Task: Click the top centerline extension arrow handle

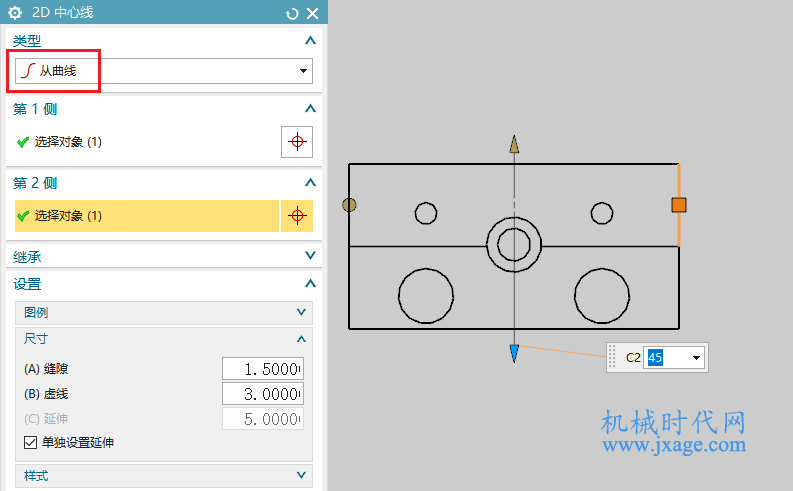Action: [514, 144]
